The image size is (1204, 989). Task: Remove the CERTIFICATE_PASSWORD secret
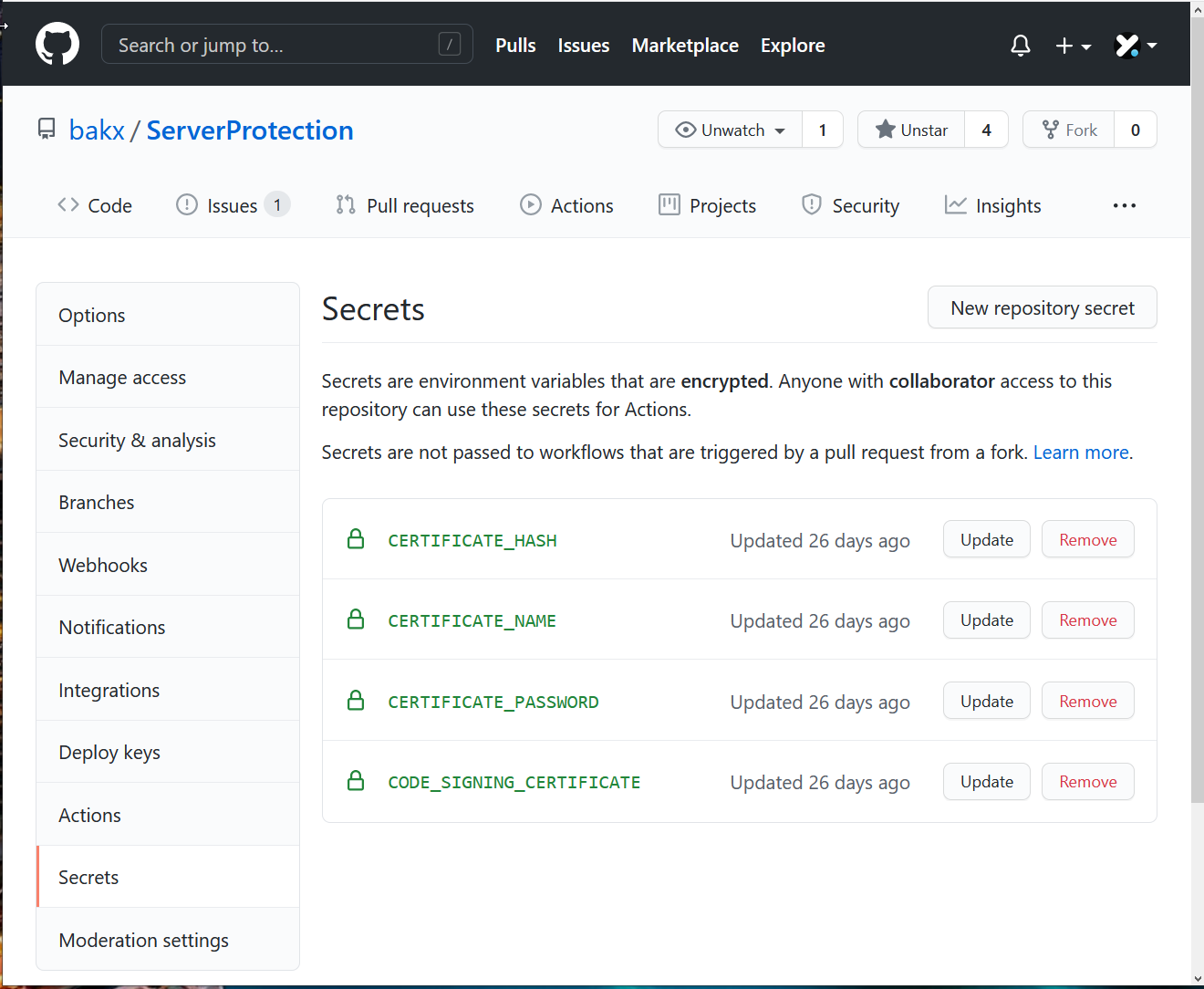[1088, 701]
